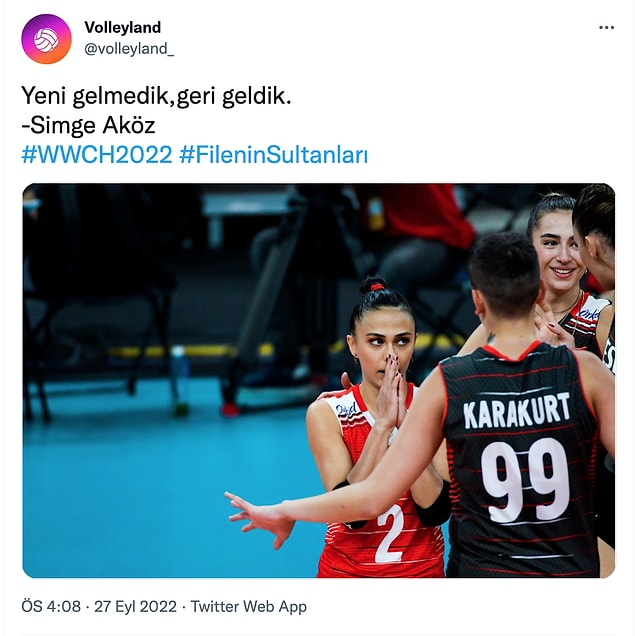Open the #FileninSultanları hashtag
The image size is (635, 636).
[274, 155]
